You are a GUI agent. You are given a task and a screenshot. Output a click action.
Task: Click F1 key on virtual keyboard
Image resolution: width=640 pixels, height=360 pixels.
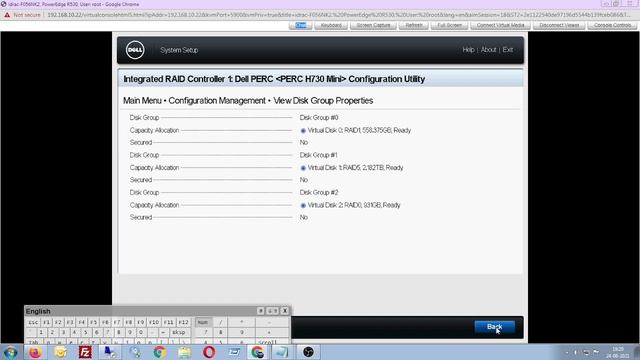pyautogui.click(x=47, y=322)
